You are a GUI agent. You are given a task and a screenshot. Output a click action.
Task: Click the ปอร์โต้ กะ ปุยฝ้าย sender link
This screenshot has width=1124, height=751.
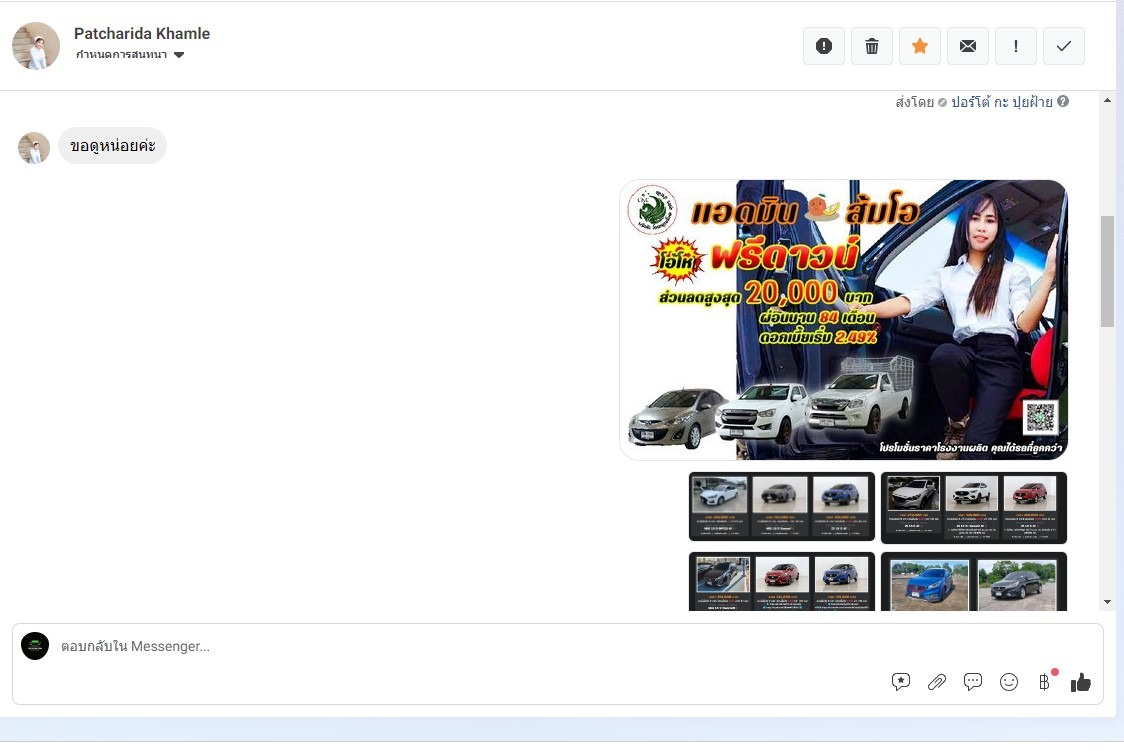tap(1001, 102)
